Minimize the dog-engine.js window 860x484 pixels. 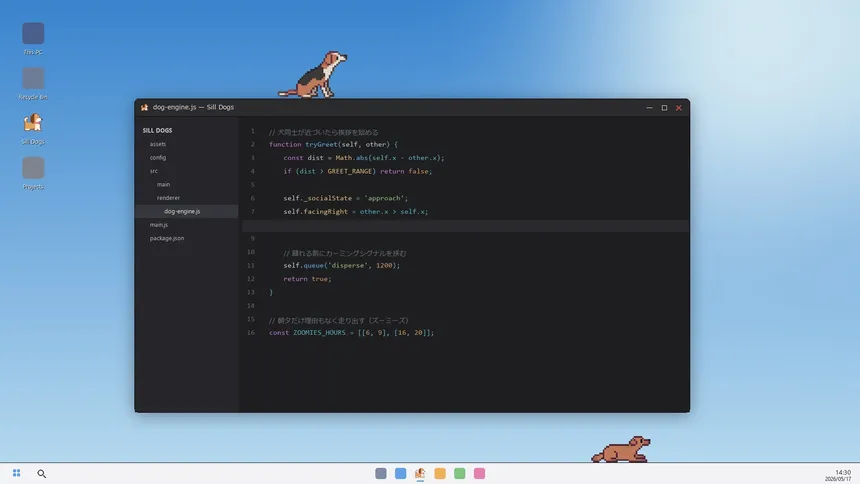(x=649, y=108)
